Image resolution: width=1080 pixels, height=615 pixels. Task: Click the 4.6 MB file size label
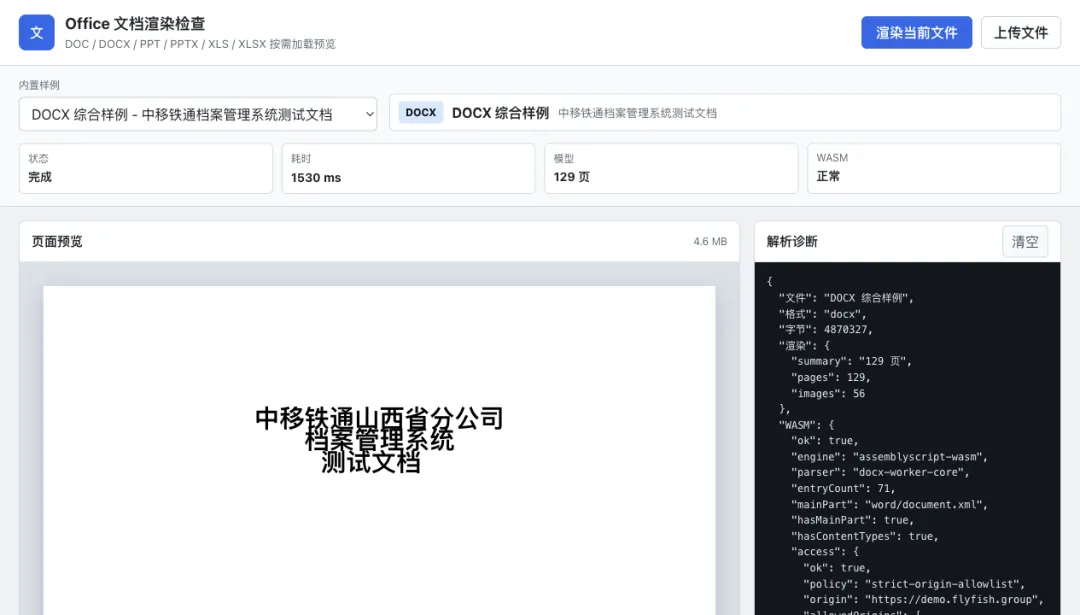[710, 242]
